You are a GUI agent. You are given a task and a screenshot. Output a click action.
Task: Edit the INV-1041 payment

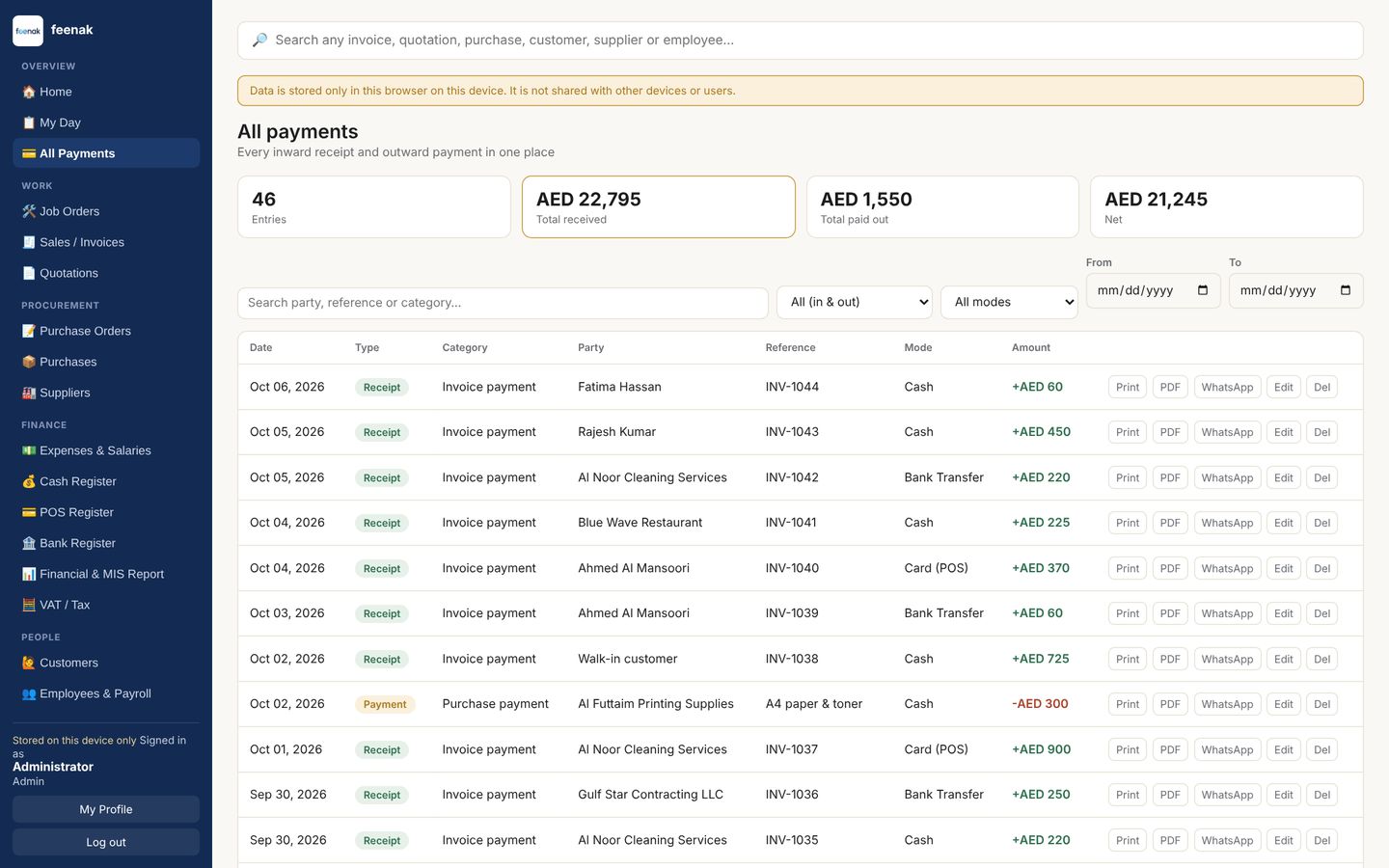click(x=1283, y=523)
